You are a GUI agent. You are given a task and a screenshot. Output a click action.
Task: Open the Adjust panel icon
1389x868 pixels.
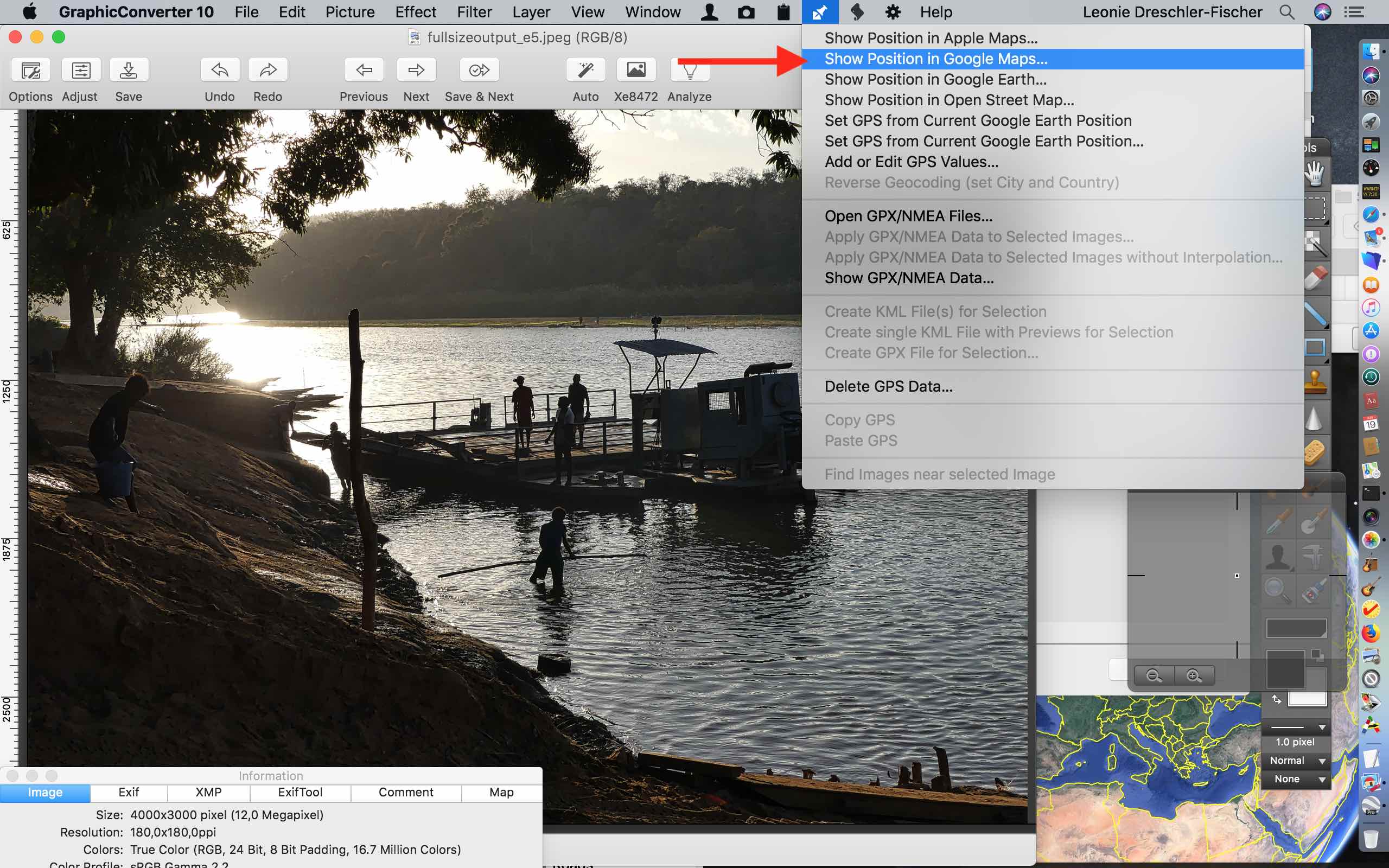(x=80, y=71)
